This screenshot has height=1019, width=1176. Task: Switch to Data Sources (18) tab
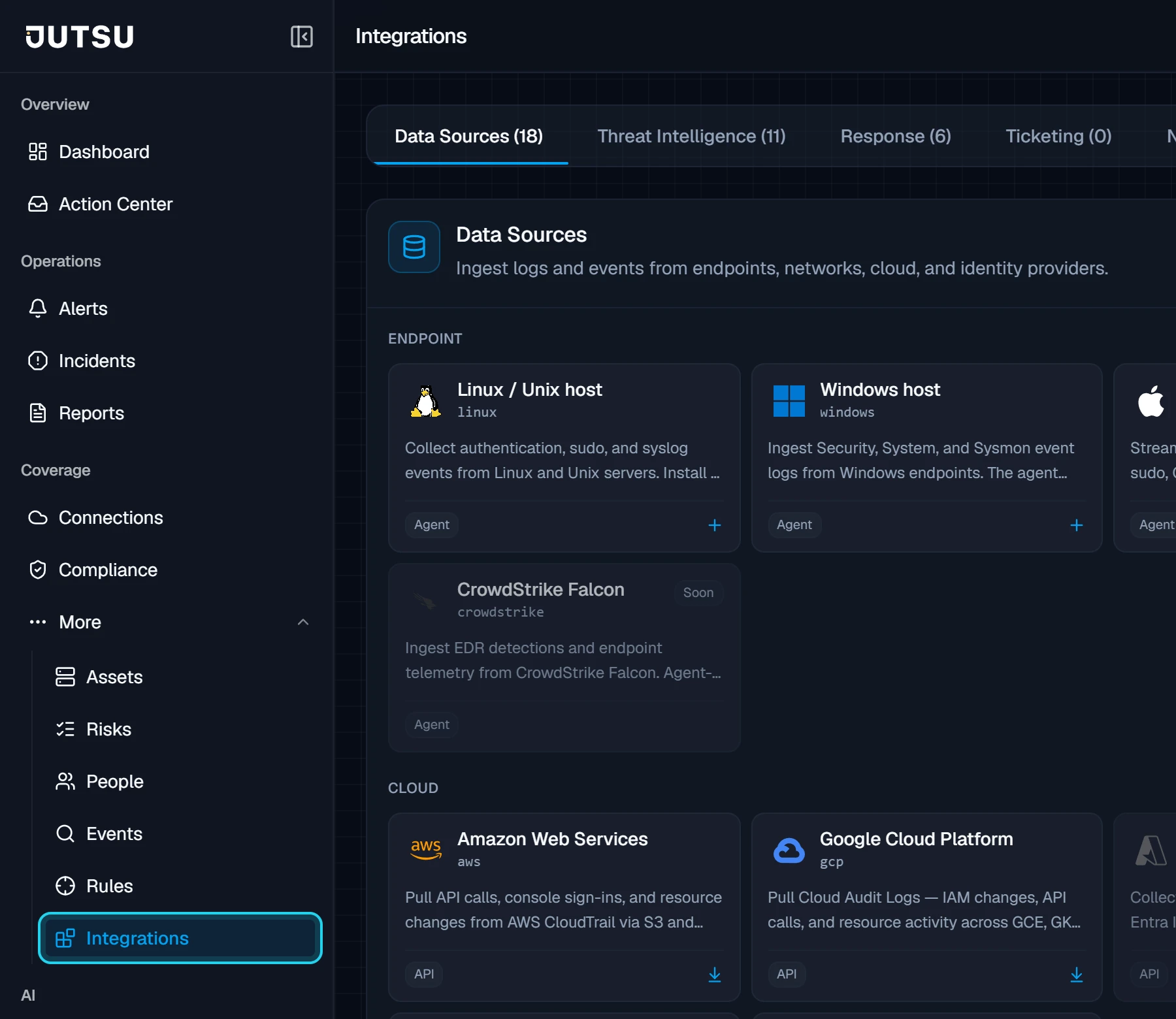pos(469,136)
